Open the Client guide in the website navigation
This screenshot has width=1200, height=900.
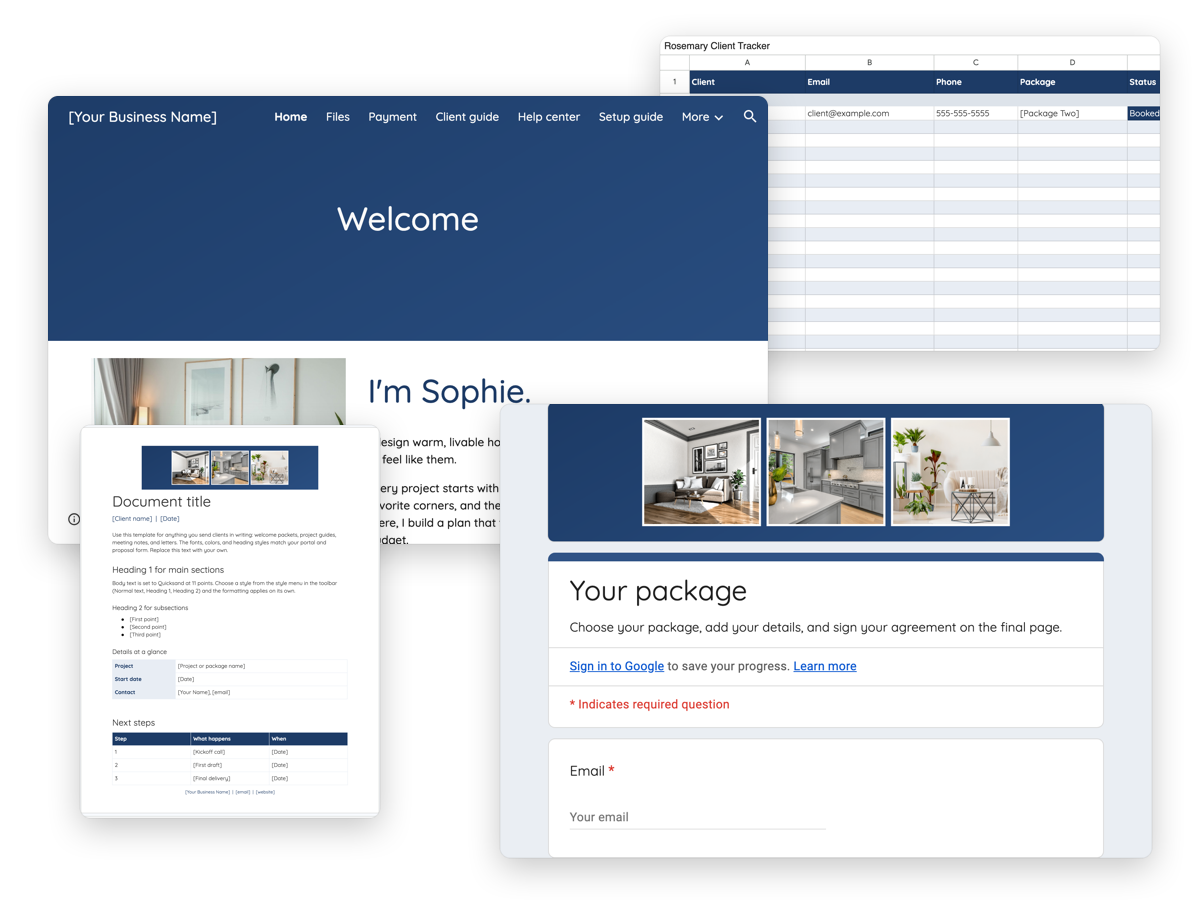pos(467,117)
